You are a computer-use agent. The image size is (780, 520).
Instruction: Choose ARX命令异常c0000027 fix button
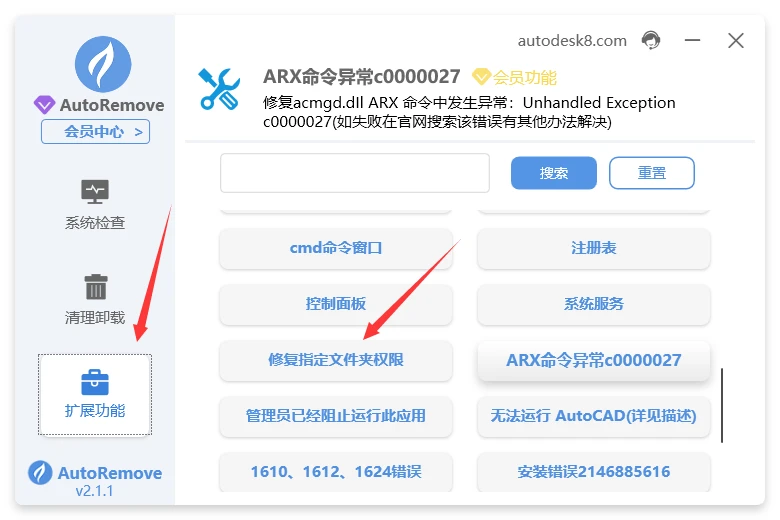[593, 360]
